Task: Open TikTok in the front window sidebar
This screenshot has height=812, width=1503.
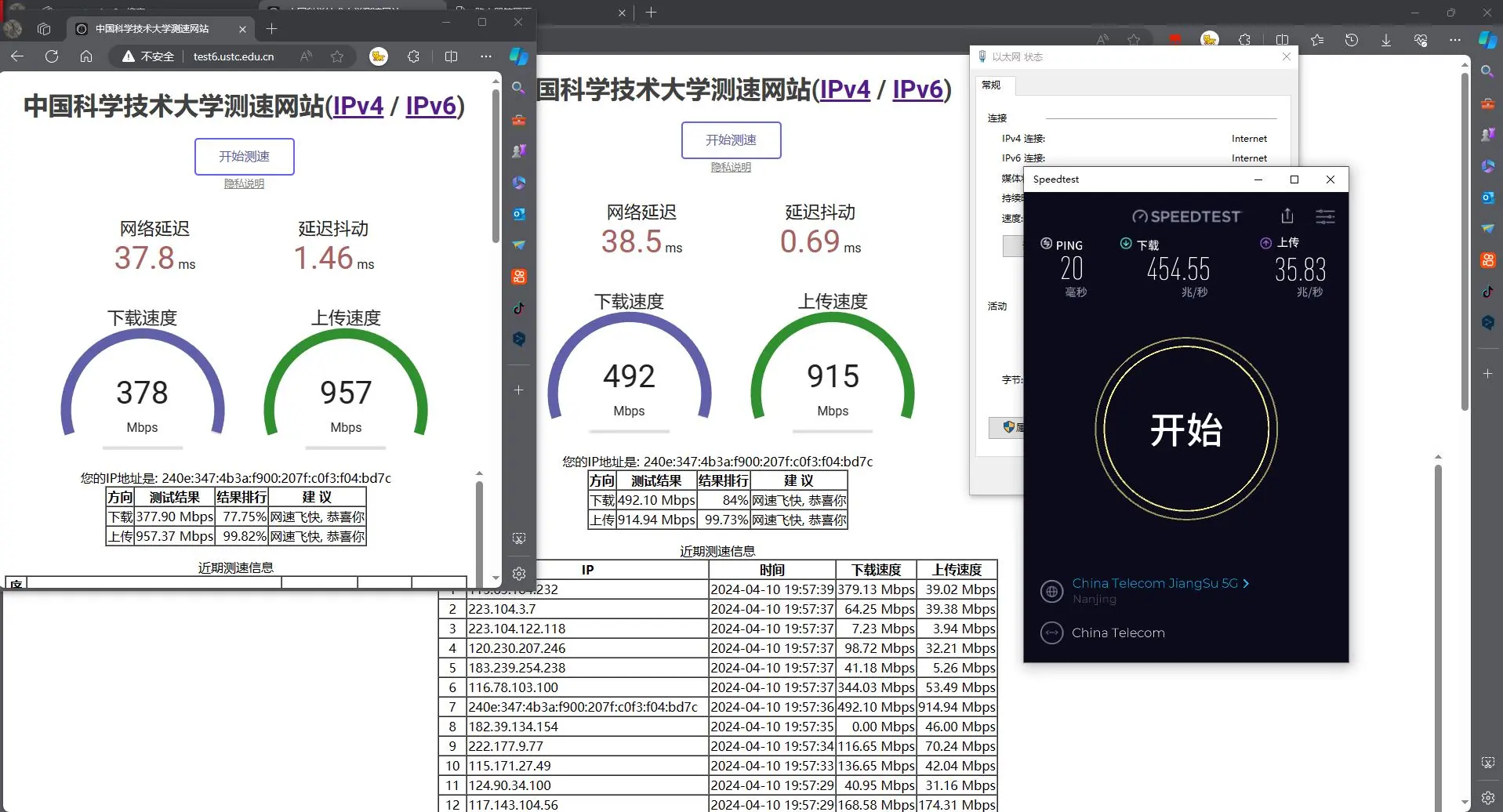Action: (x=518, y=308)
